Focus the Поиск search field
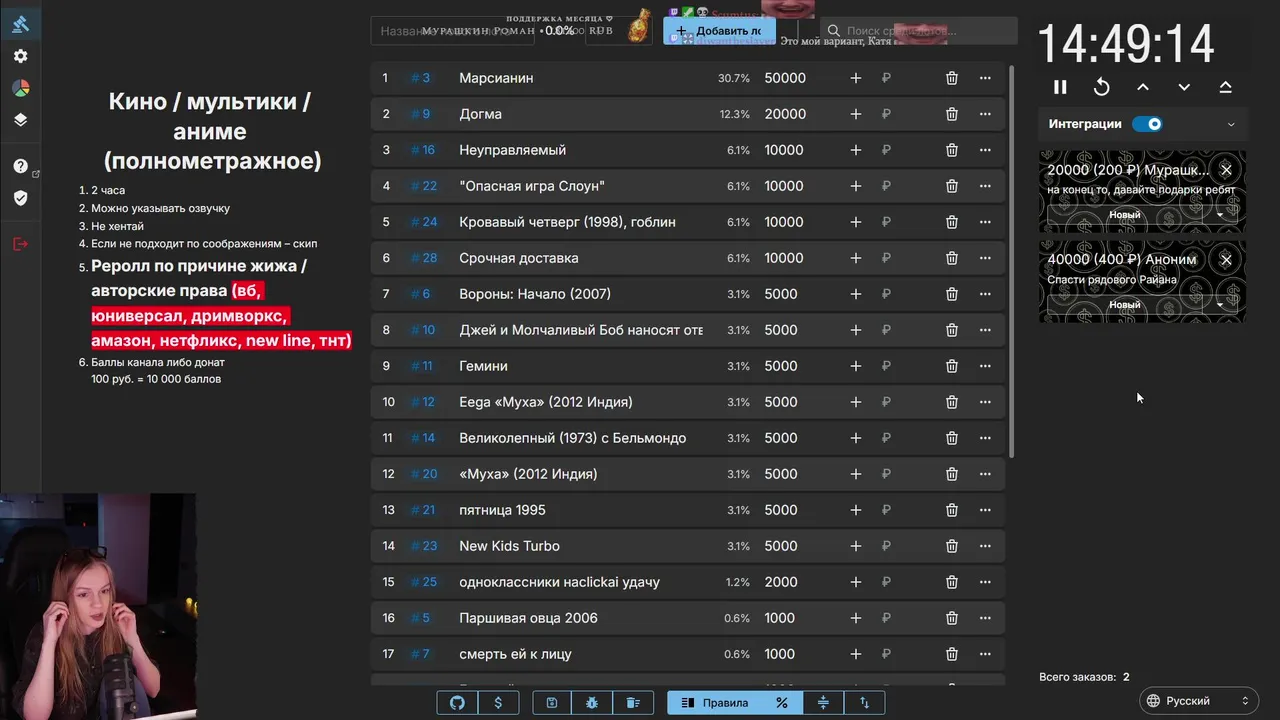Viewport: 1280px width, 720px height. (x=918, y=31)
